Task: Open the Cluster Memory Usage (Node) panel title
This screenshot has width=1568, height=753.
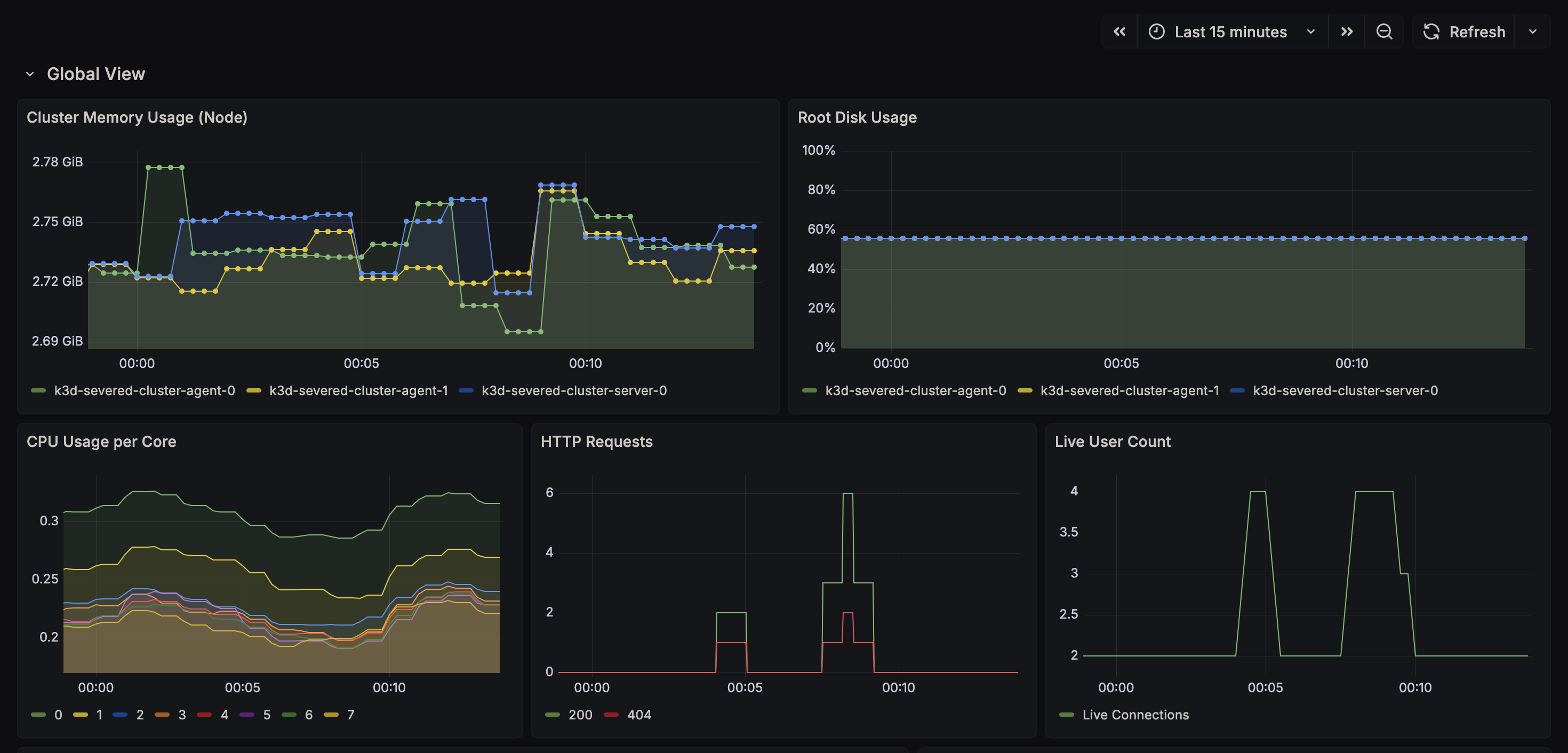Action: point(137,117)
